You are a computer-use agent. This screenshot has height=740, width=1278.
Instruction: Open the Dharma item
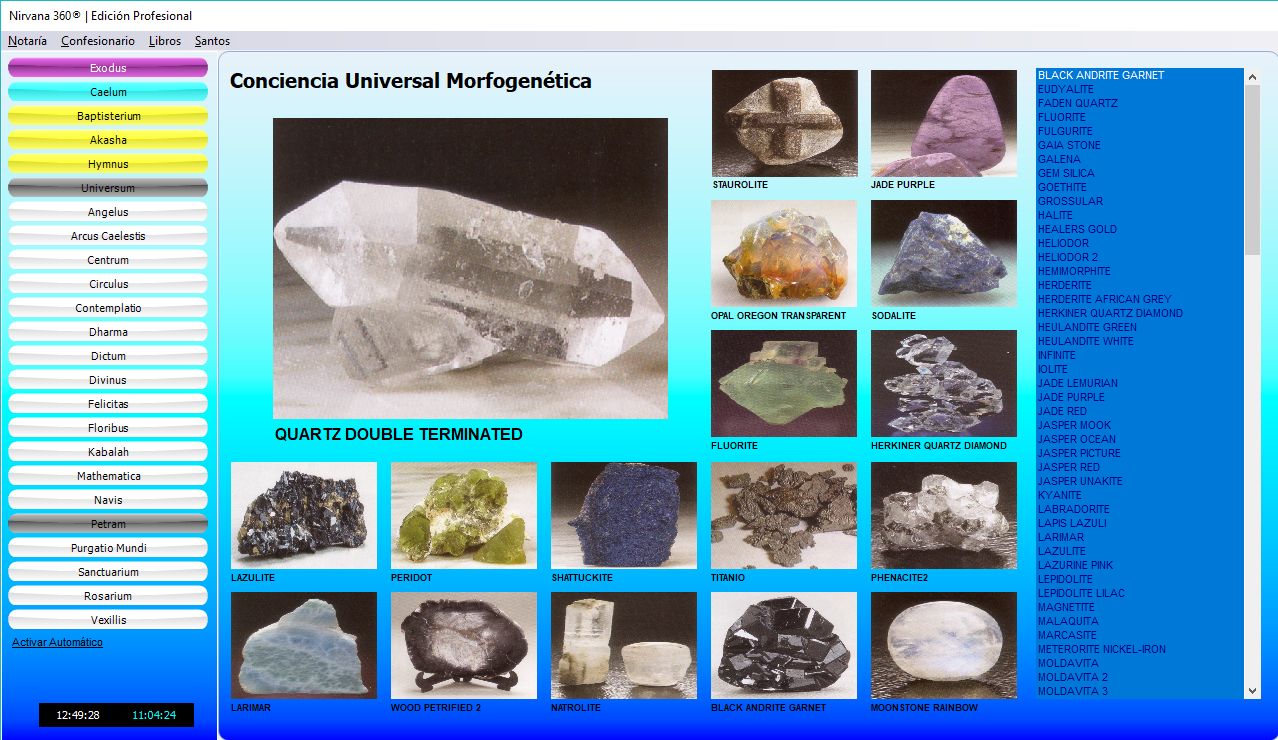(x=108, y=332)
